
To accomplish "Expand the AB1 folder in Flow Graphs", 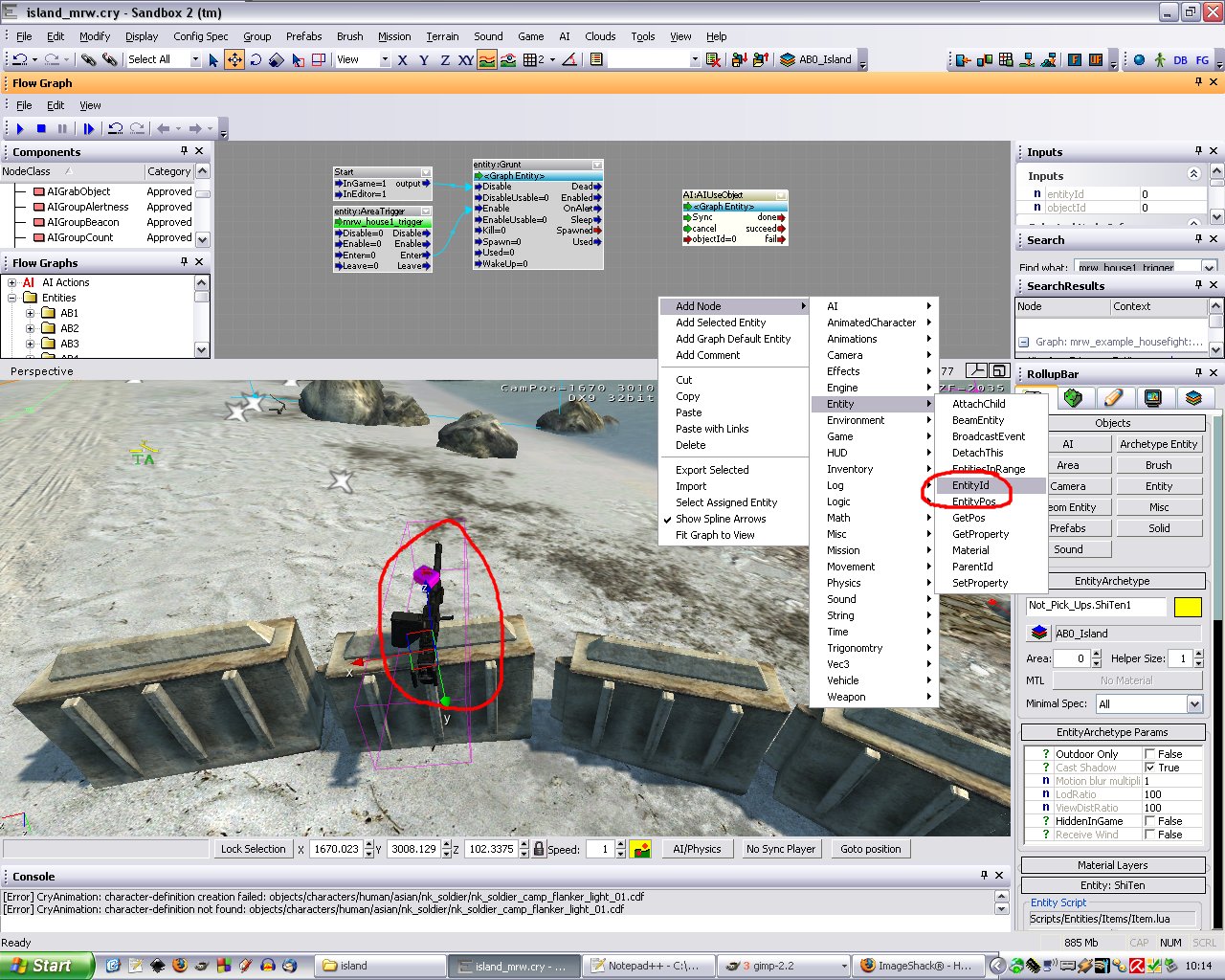I will point(30,313).
